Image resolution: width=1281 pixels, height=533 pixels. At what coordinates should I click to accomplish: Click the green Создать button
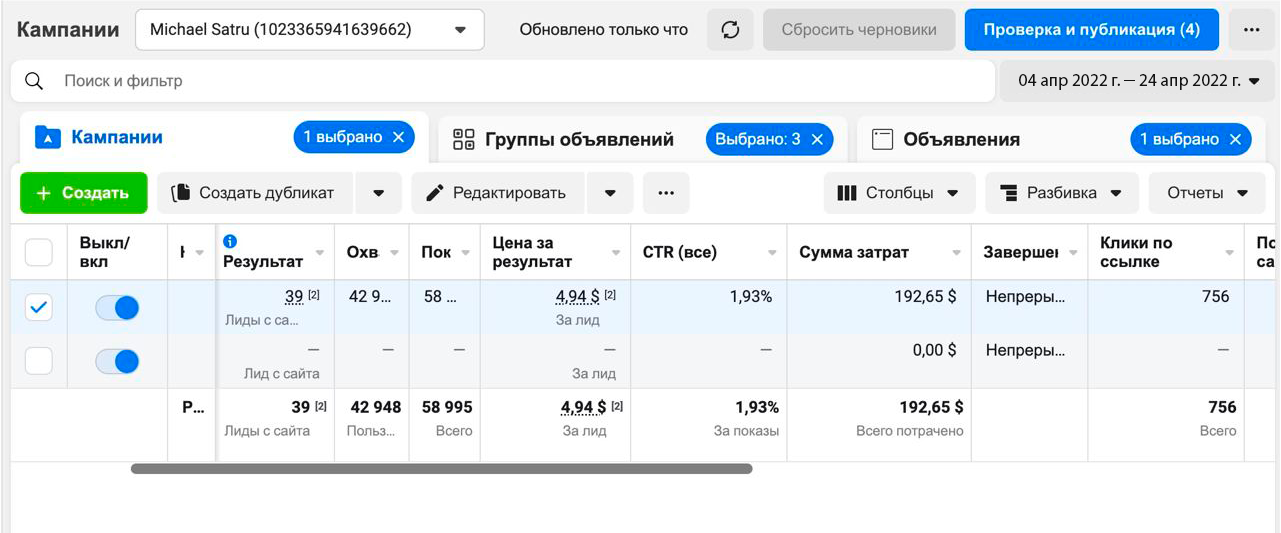(84, 193)
